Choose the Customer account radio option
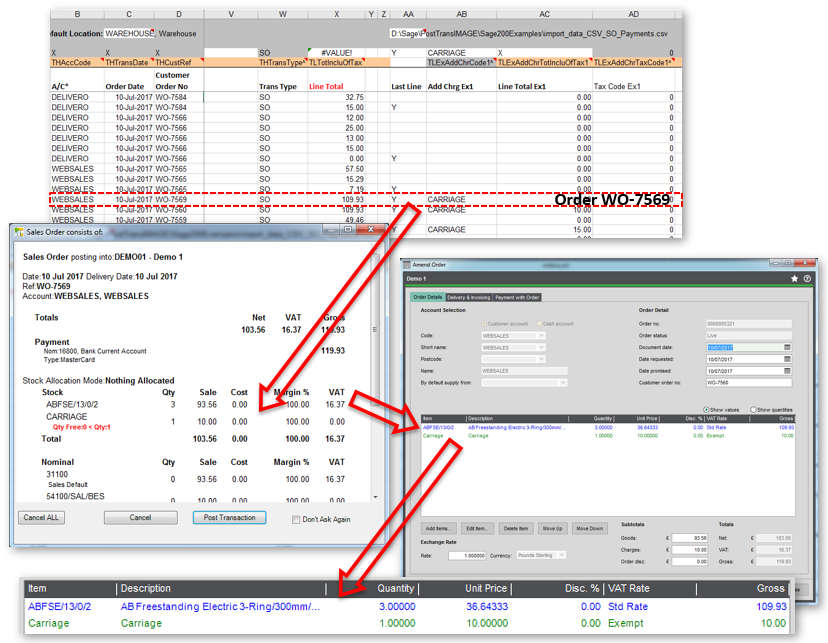Viewport: 828px width, 643px height. (484, 323)
